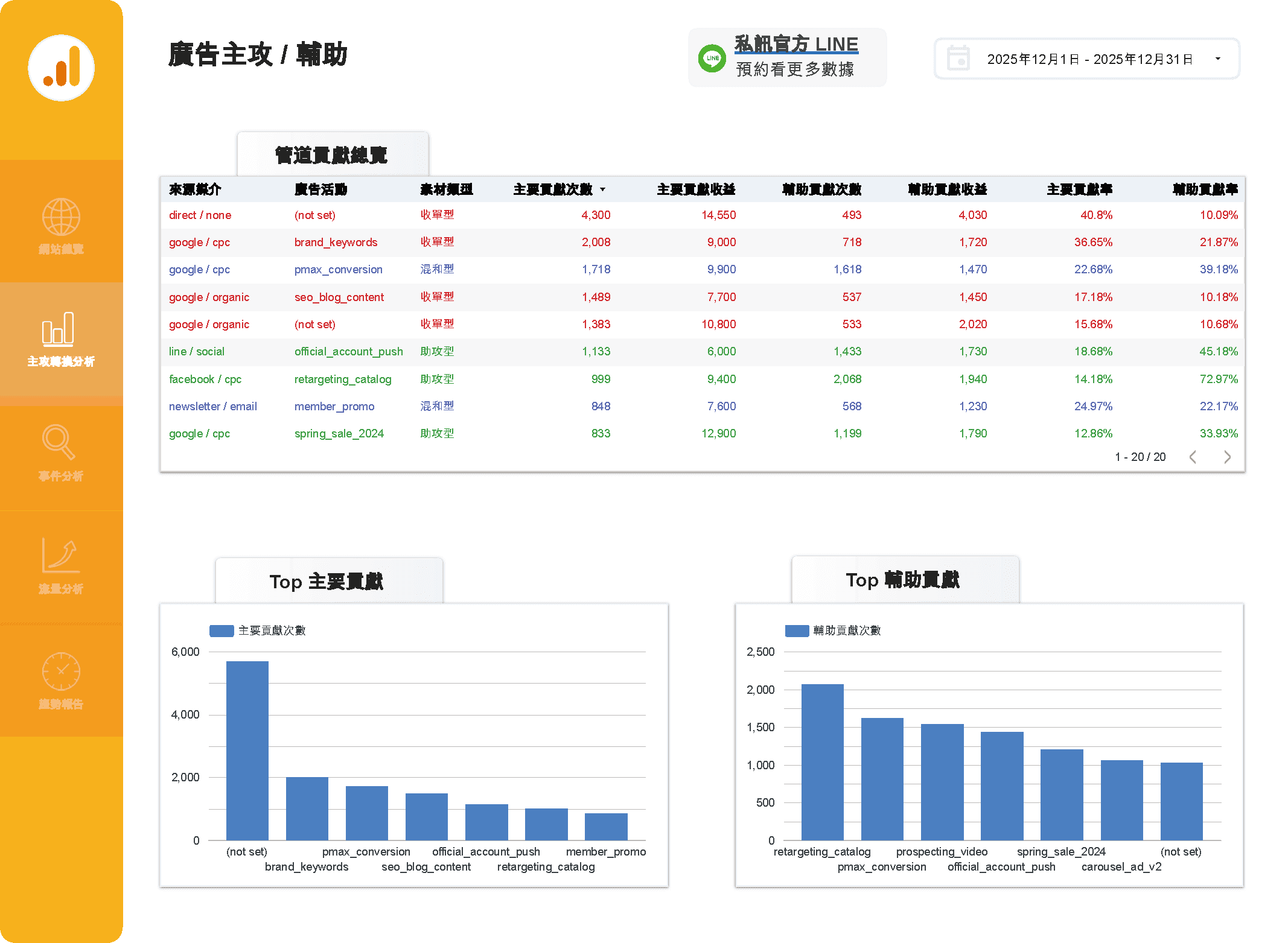Click the 預約看更多數據 text
Screen dimensions: 1288x943
click(x=795, y=69)
